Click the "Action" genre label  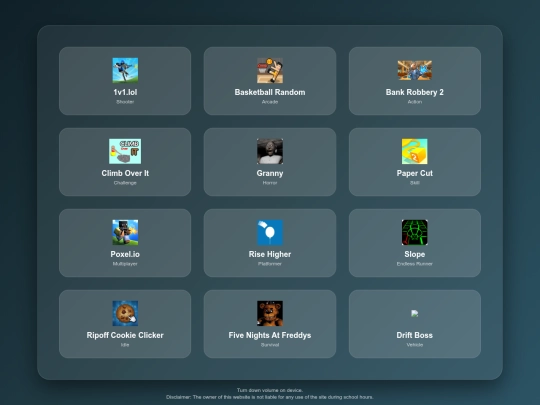click(x=415, y=102)
